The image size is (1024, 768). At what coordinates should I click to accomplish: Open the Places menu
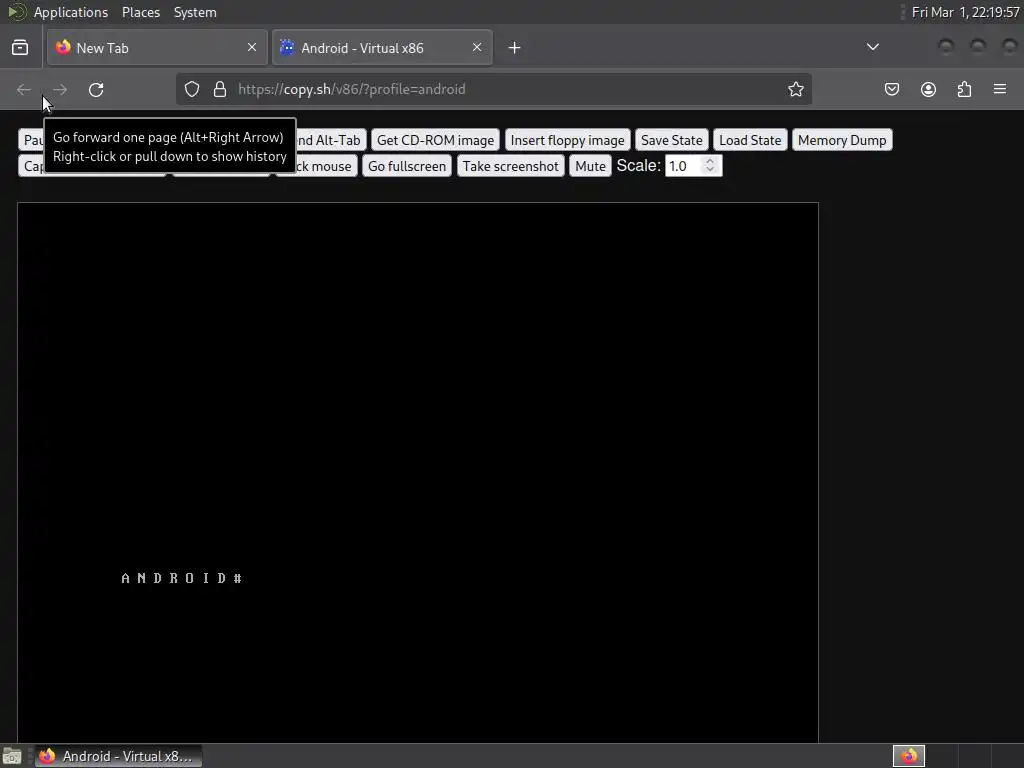pyautogui.click(x=141, y=12)
